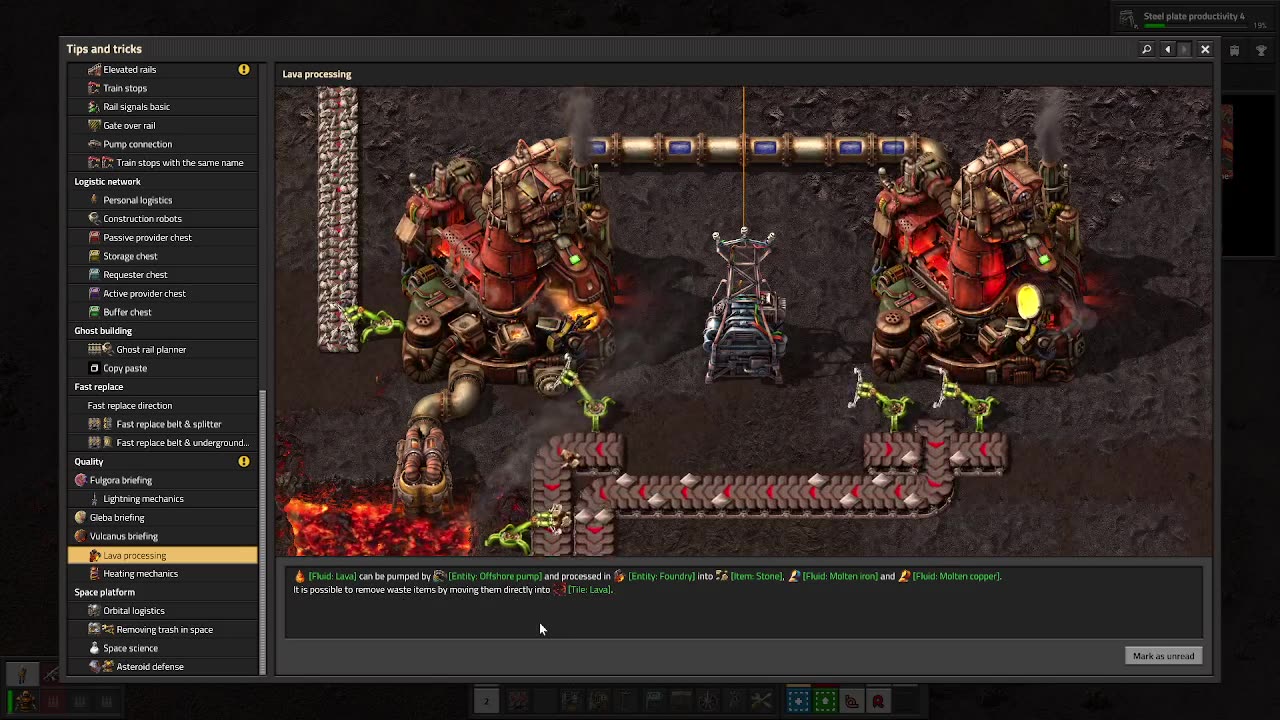Image resolution: width=1280 pixels, height=720 pixels.
Task: Open the Pump connection tip
Action: (x=162, y=144)
